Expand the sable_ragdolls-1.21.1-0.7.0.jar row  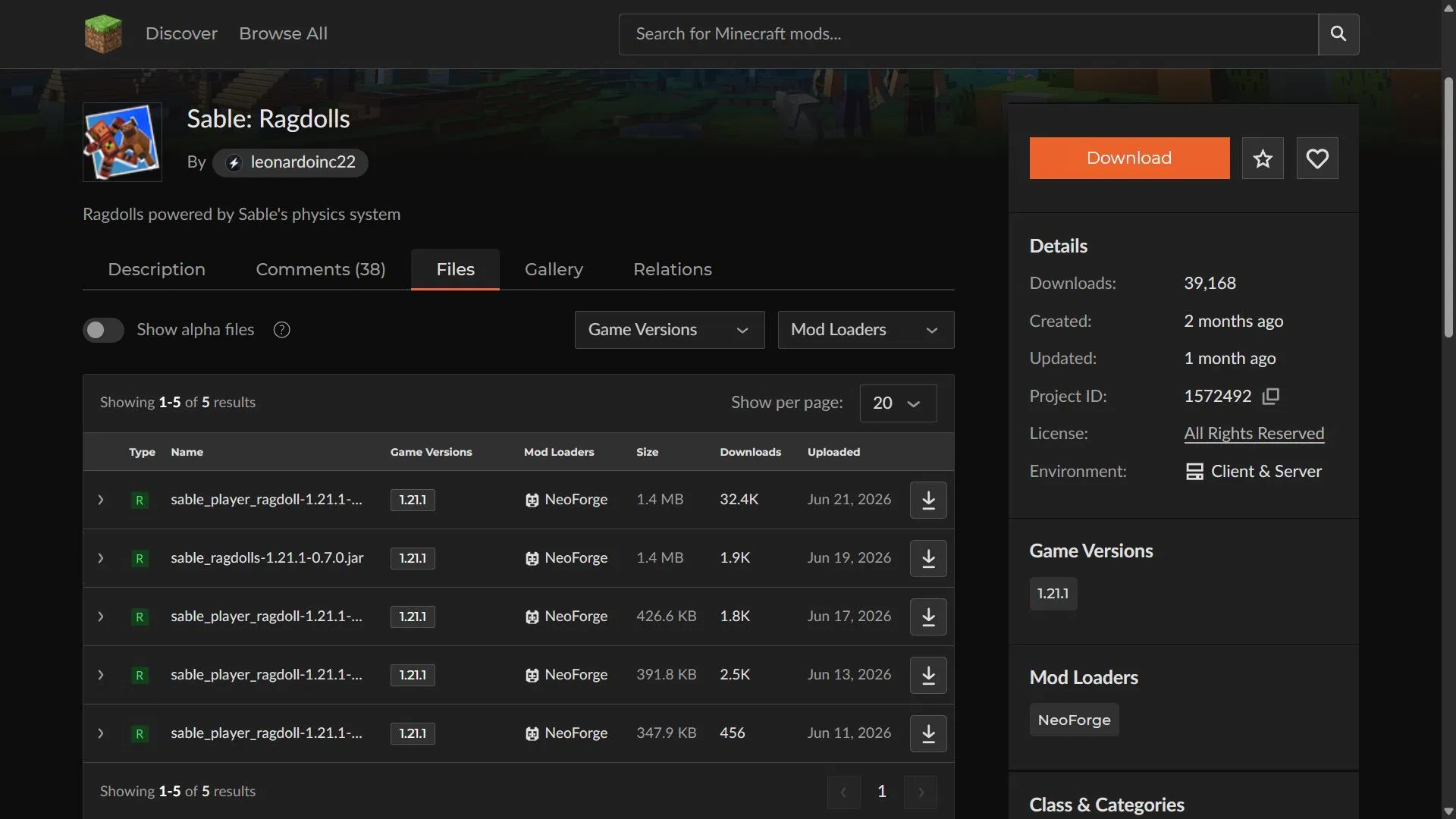101,558
